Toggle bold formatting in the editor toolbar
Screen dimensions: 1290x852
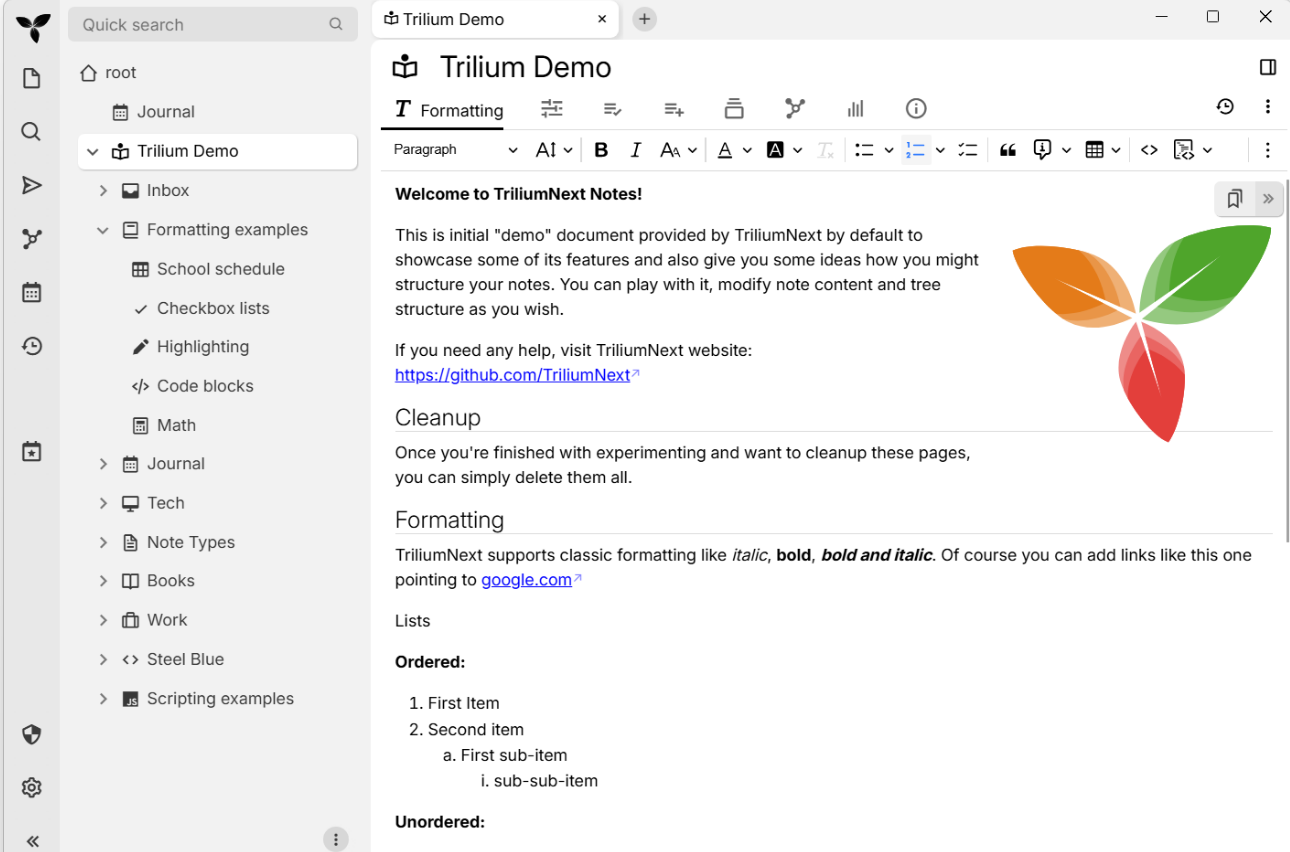[x=601, y=149]
